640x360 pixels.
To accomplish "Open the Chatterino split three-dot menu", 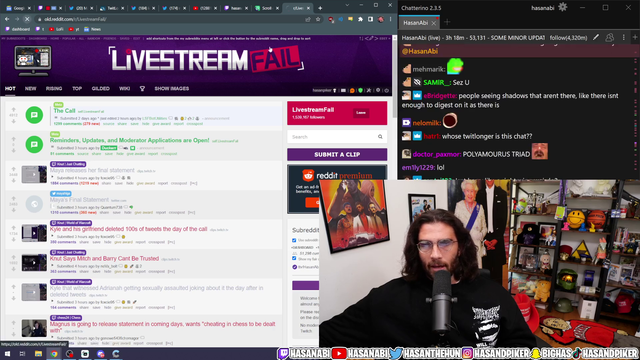I will pyautogui.click(x=623, y=38).
